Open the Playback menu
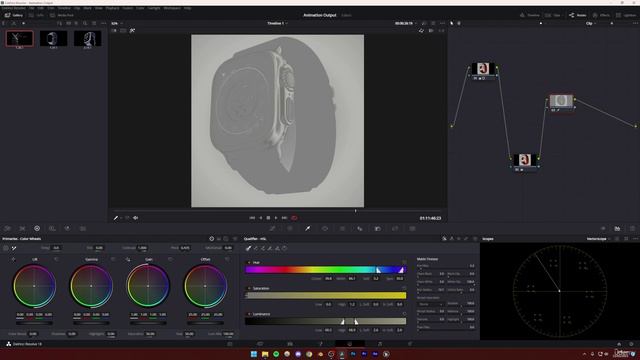 click(112, 8)
